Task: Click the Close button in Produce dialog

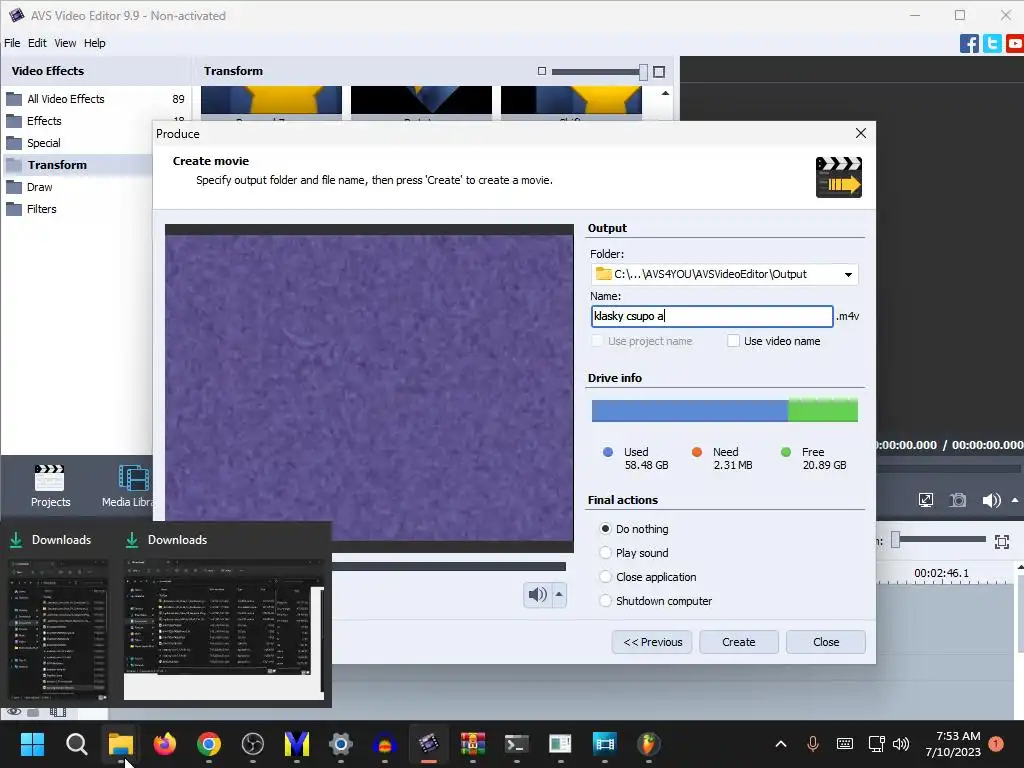Action: (x=826, y=642)
